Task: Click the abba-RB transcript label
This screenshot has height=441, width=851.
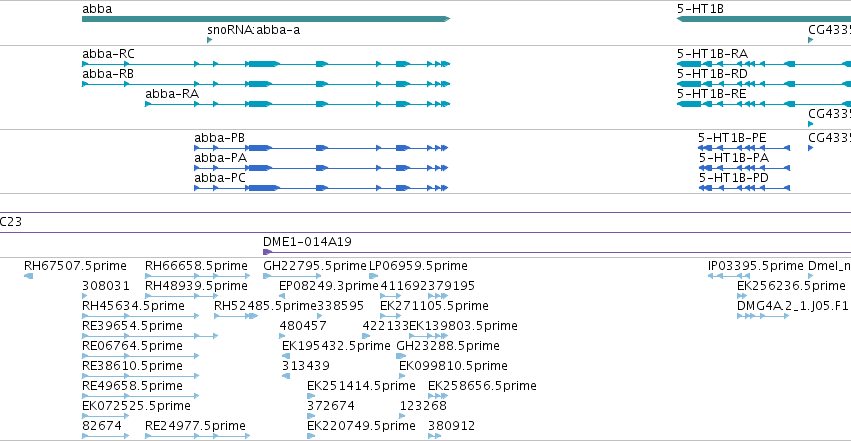Action: (x=107, y=74)
